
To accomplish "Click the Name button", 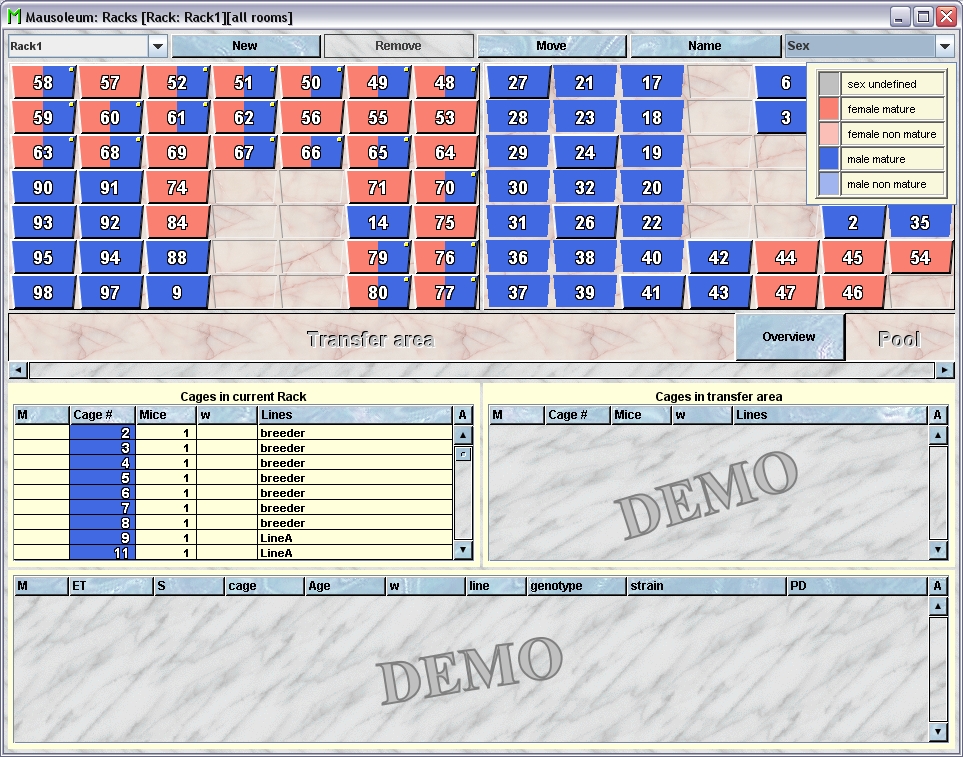I will [704, 46].
